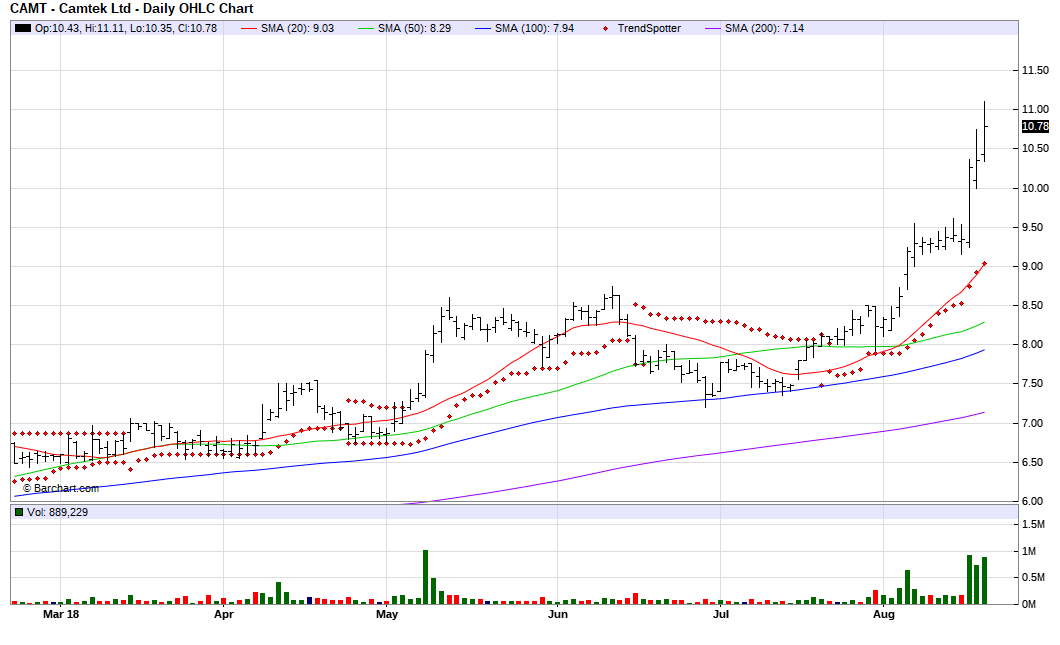Screen dimensions: 1060x645
Task: Click the SMA (100): 7.94 label
Action: [534, 28]
